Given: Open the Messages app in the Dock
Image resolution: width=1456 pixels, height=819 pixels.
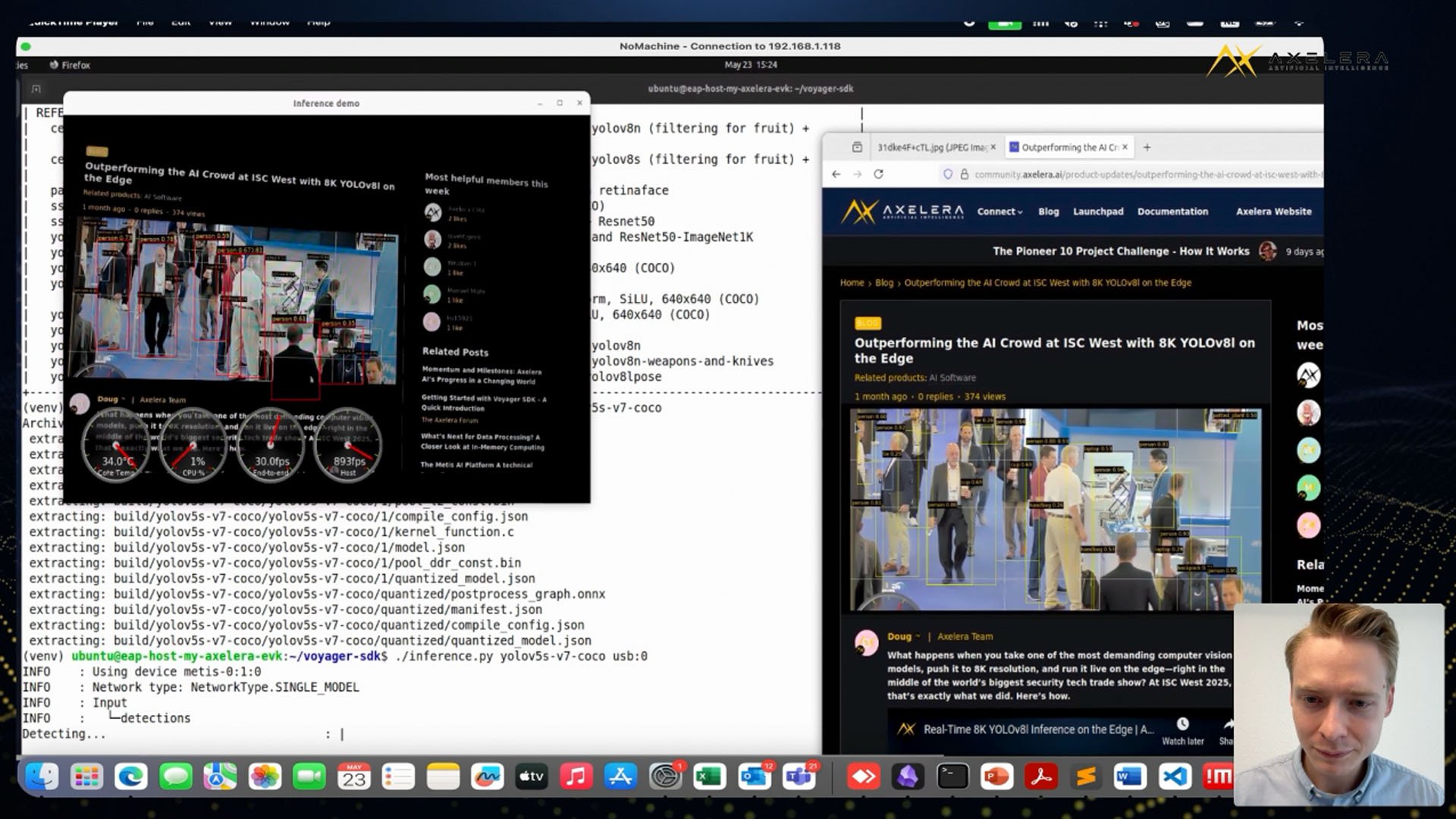Looking at the screenshot, I should (x=176, y=777).
